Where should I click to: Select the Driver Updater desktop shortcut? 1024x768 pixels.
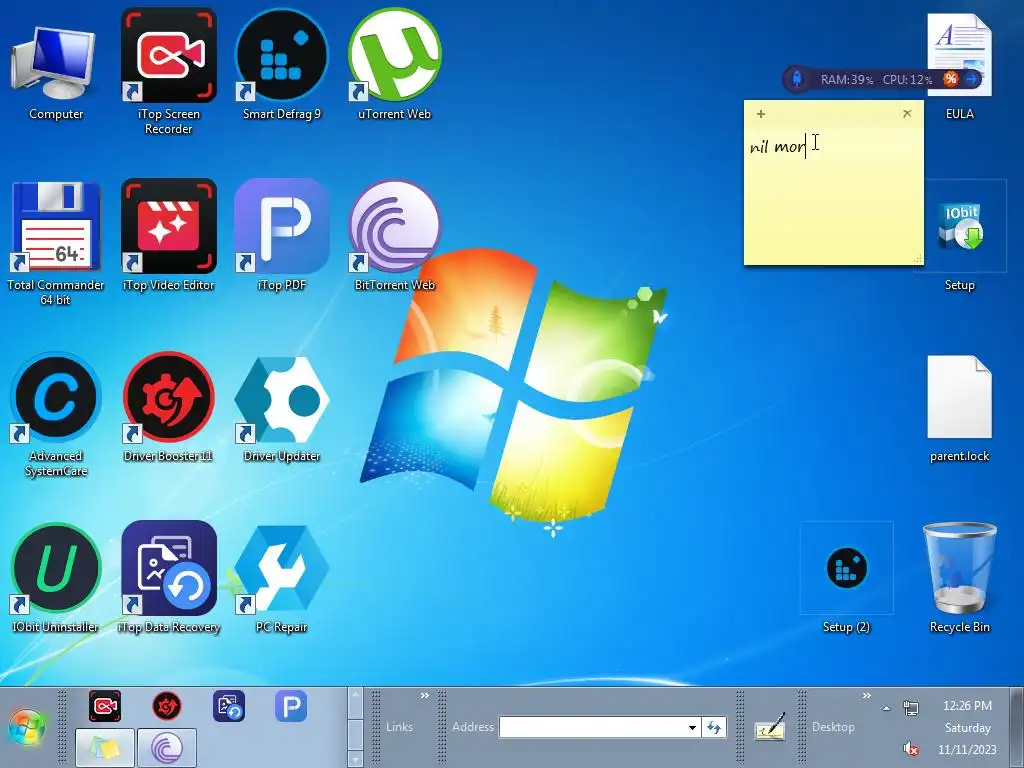pos(281,407)
